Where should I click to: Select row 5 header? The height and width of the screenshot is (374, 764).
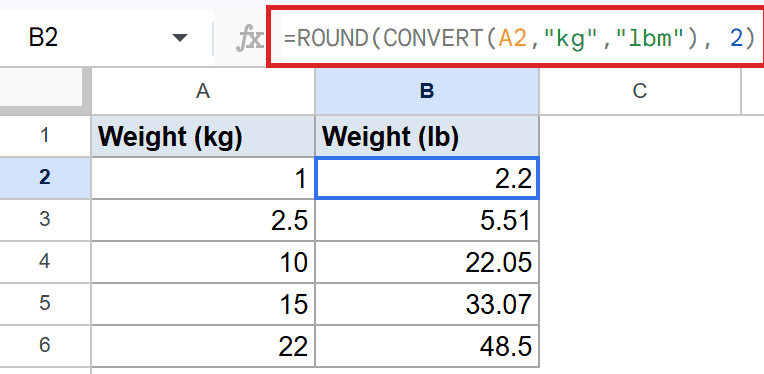click(x=45, y=303)
